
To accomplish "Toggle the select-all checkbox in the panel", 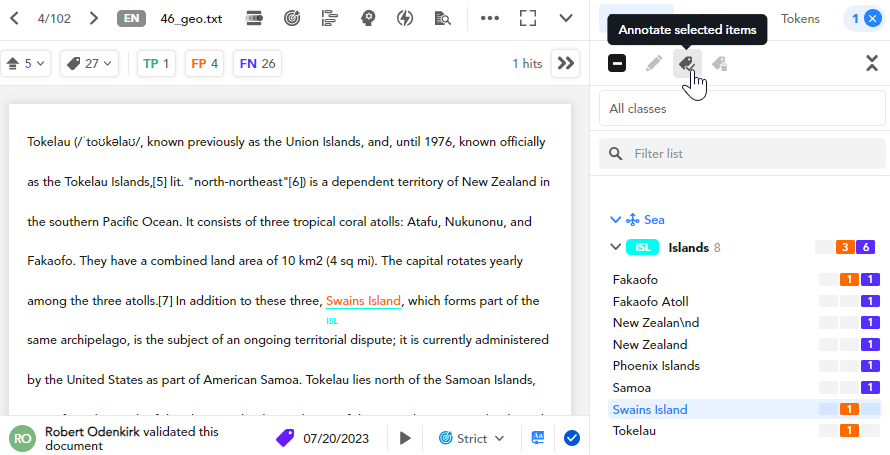I will coord(617,64).
